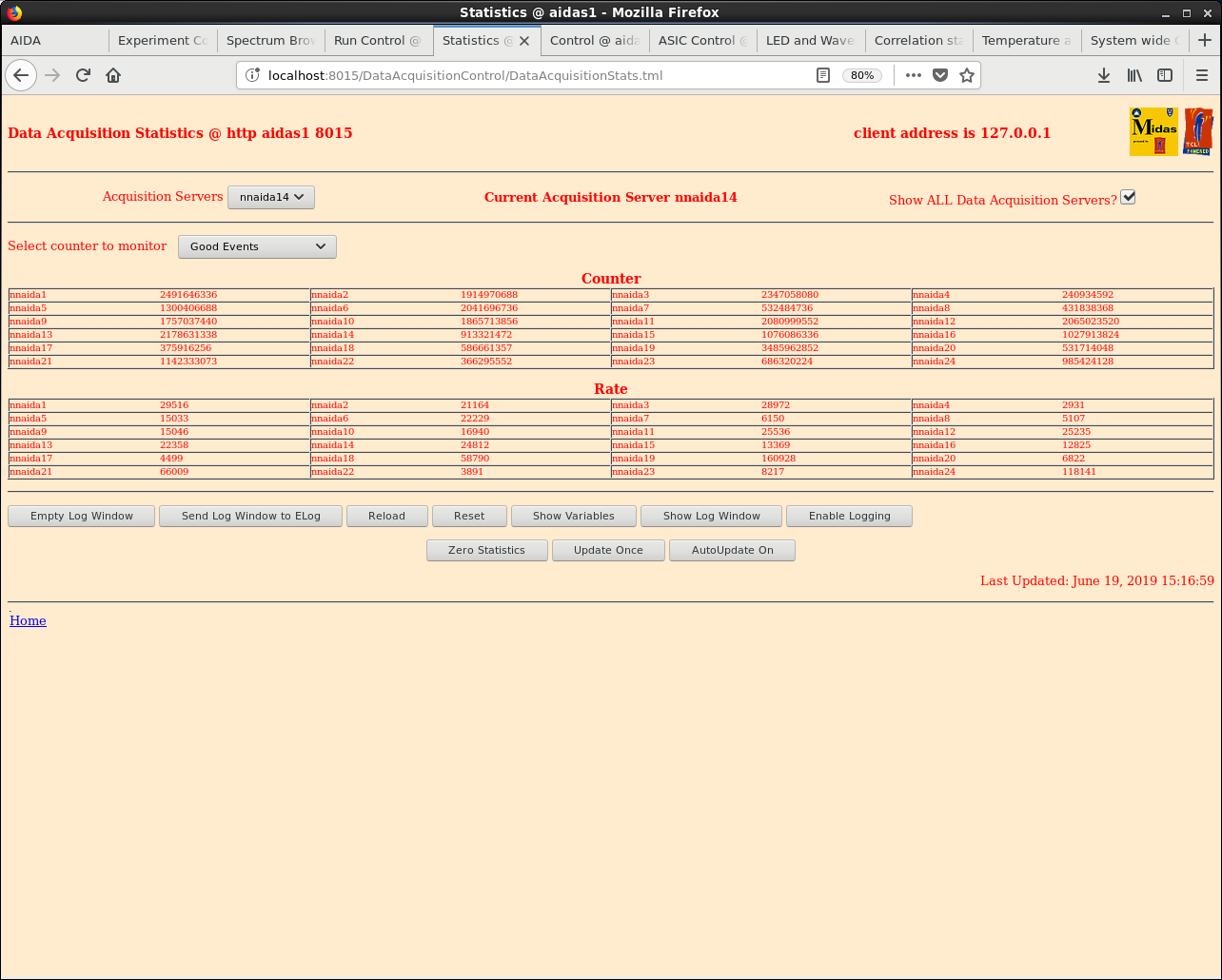Viewport: 1222px width, 980px height.
Task: Toggle reader view icon in address bar
Action: [823, 75]
